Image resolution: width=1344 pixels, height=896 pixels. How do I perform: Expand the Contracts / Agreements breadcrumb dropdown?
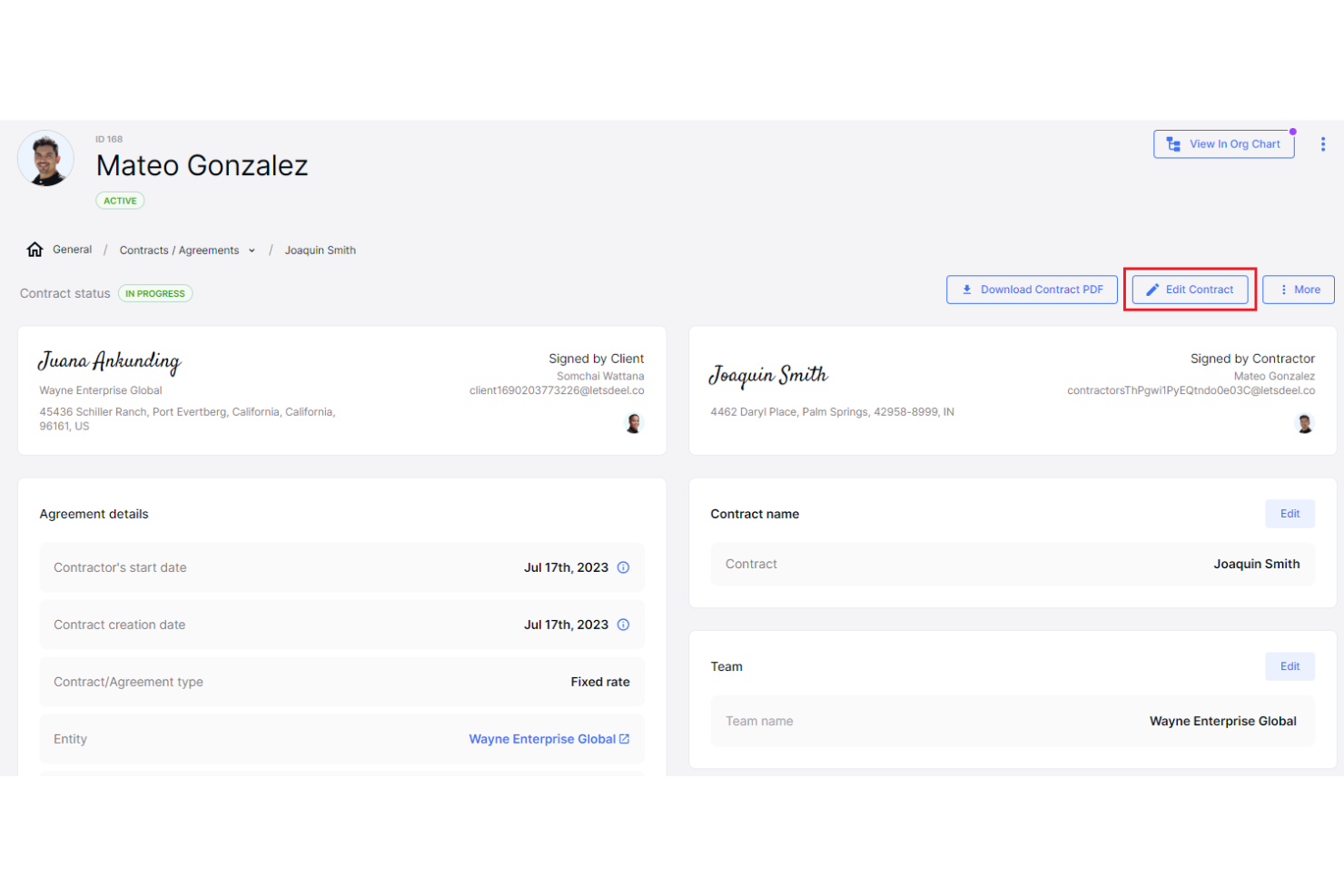coord(251,250)
